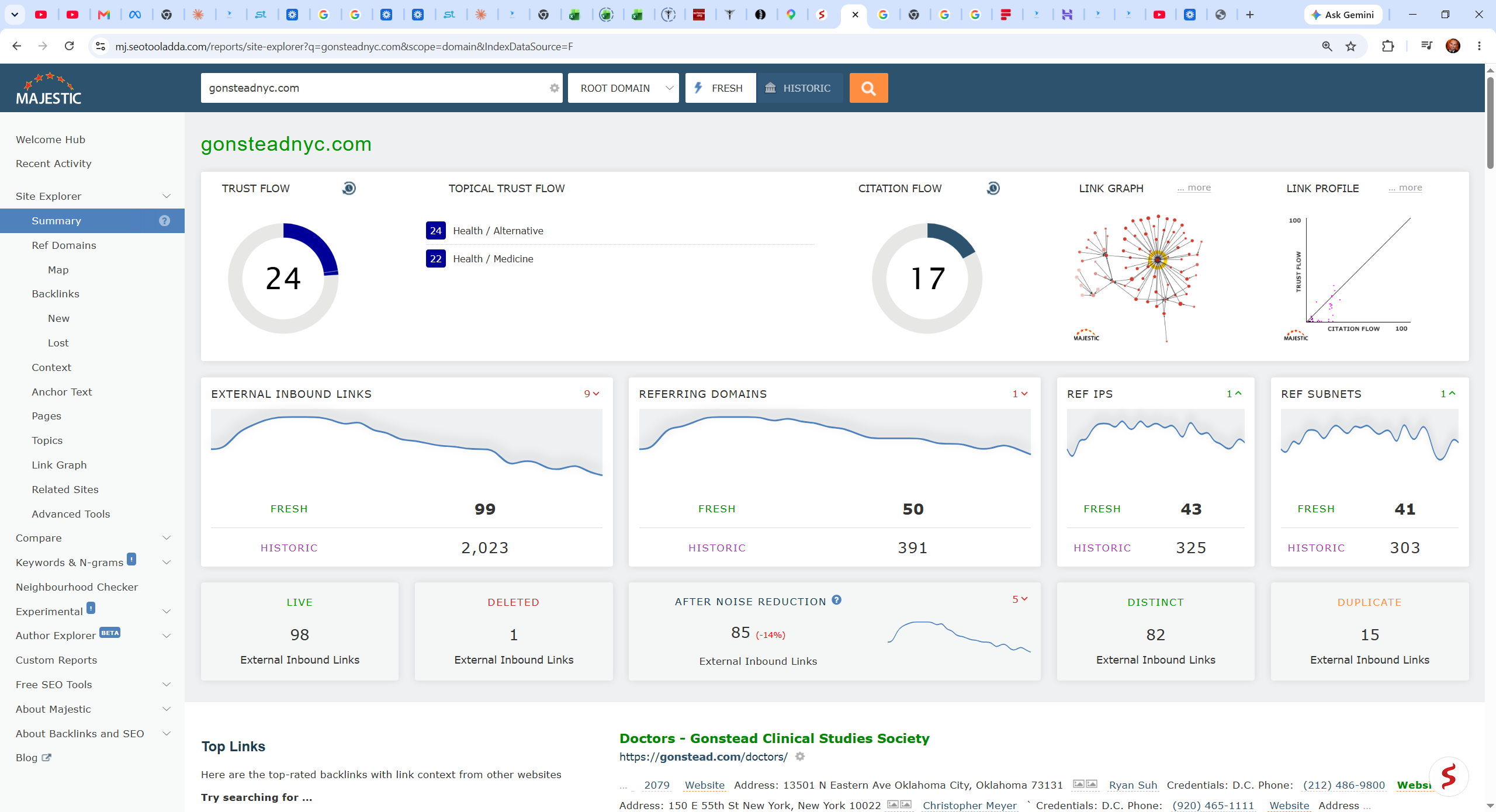Open the Neighbourhood Checker link
1496x812 pixels.
[x=77, y=587]
